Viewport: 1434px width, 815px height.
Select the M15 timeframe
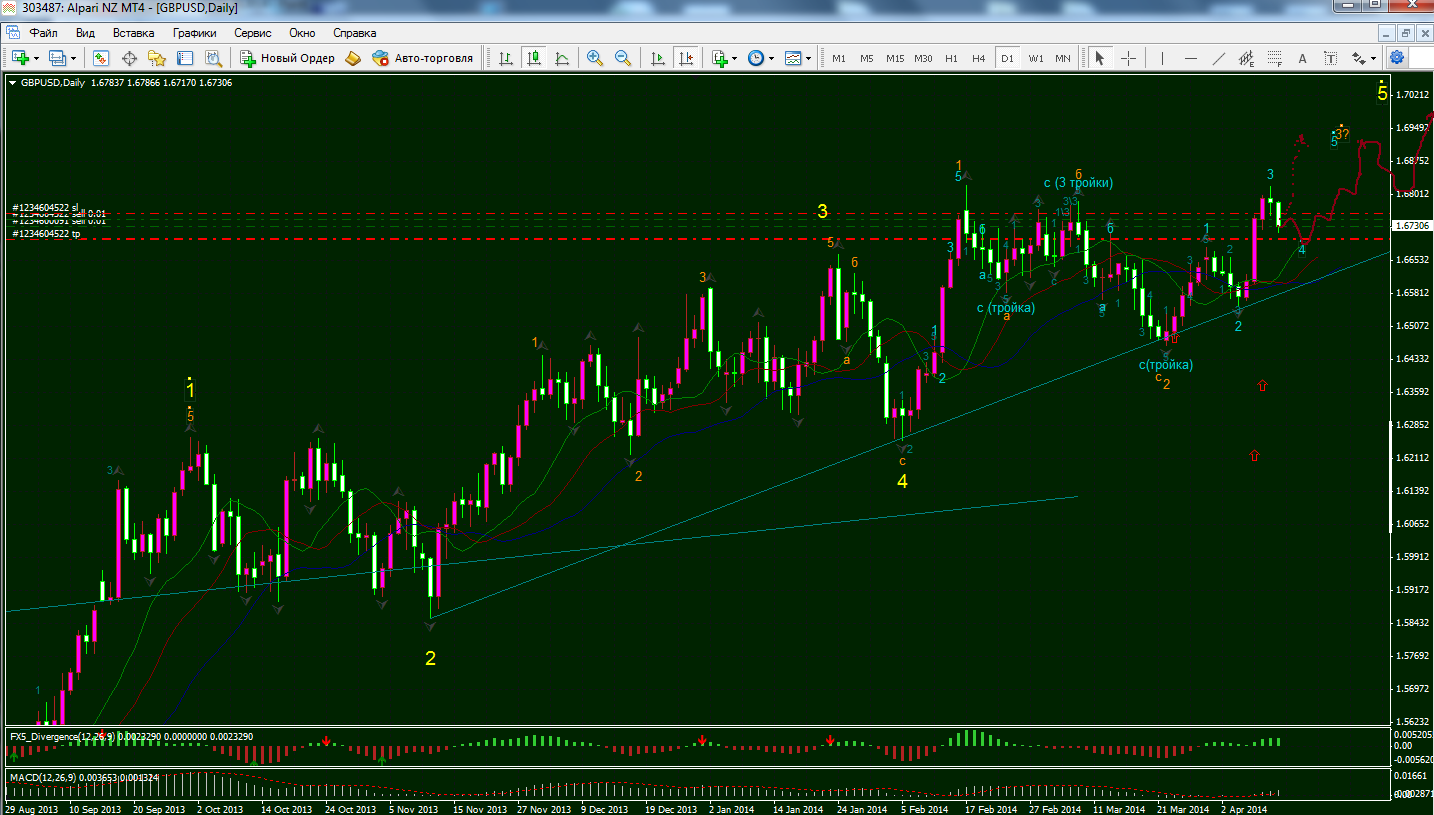click(895, 58)
